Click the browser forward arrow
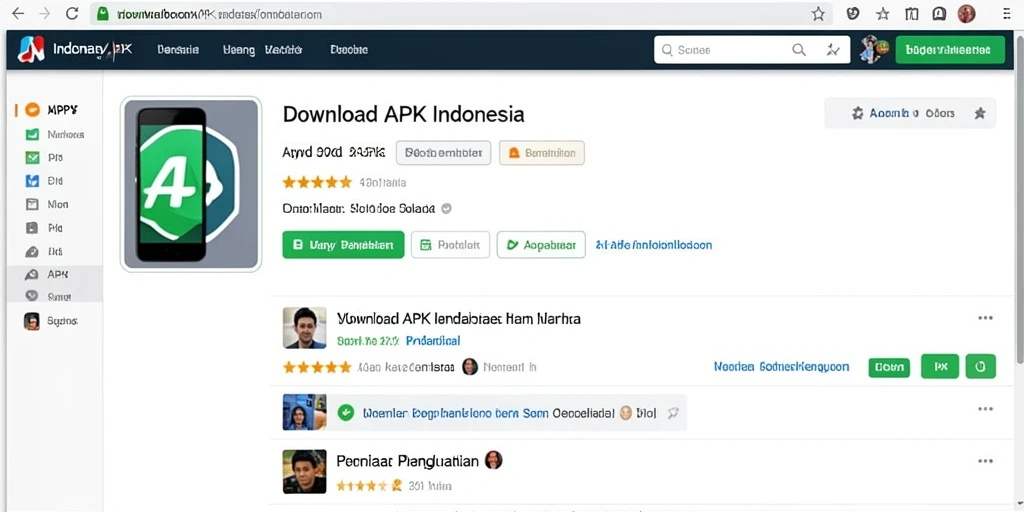 [x=44, y=14]
